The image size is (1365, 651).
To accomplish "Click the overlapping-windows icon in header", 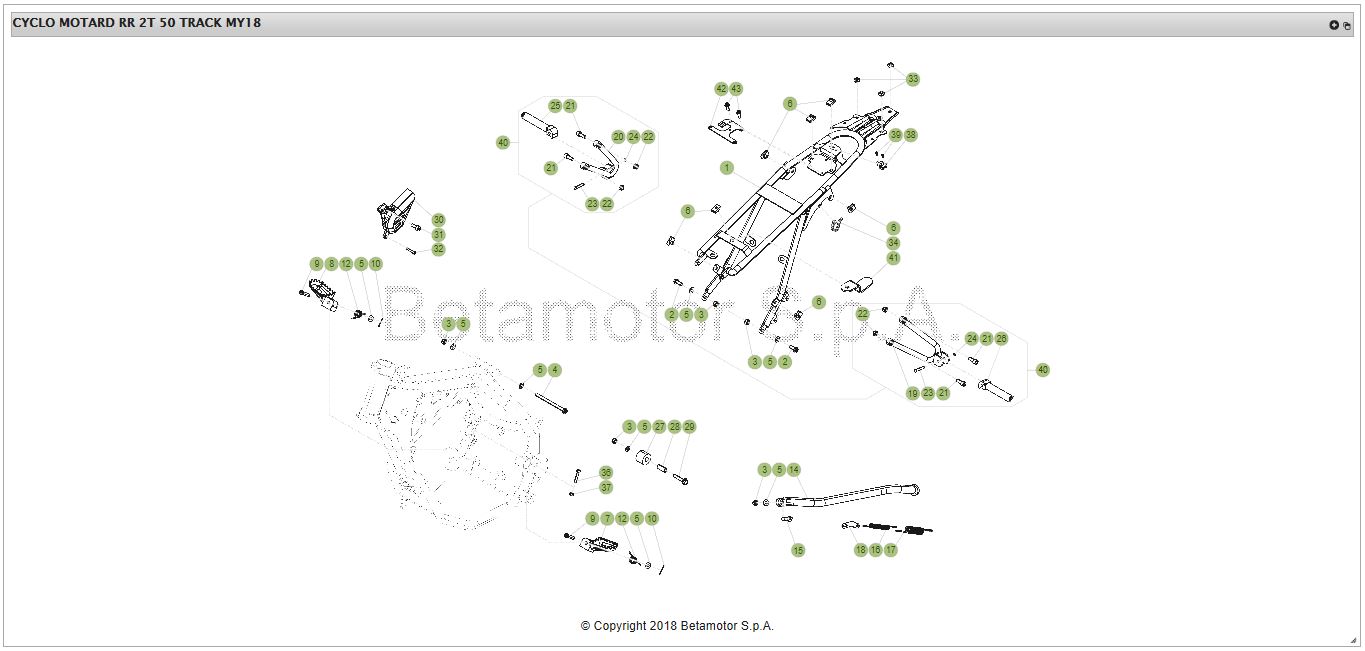I will click(x=1347, y=25).
